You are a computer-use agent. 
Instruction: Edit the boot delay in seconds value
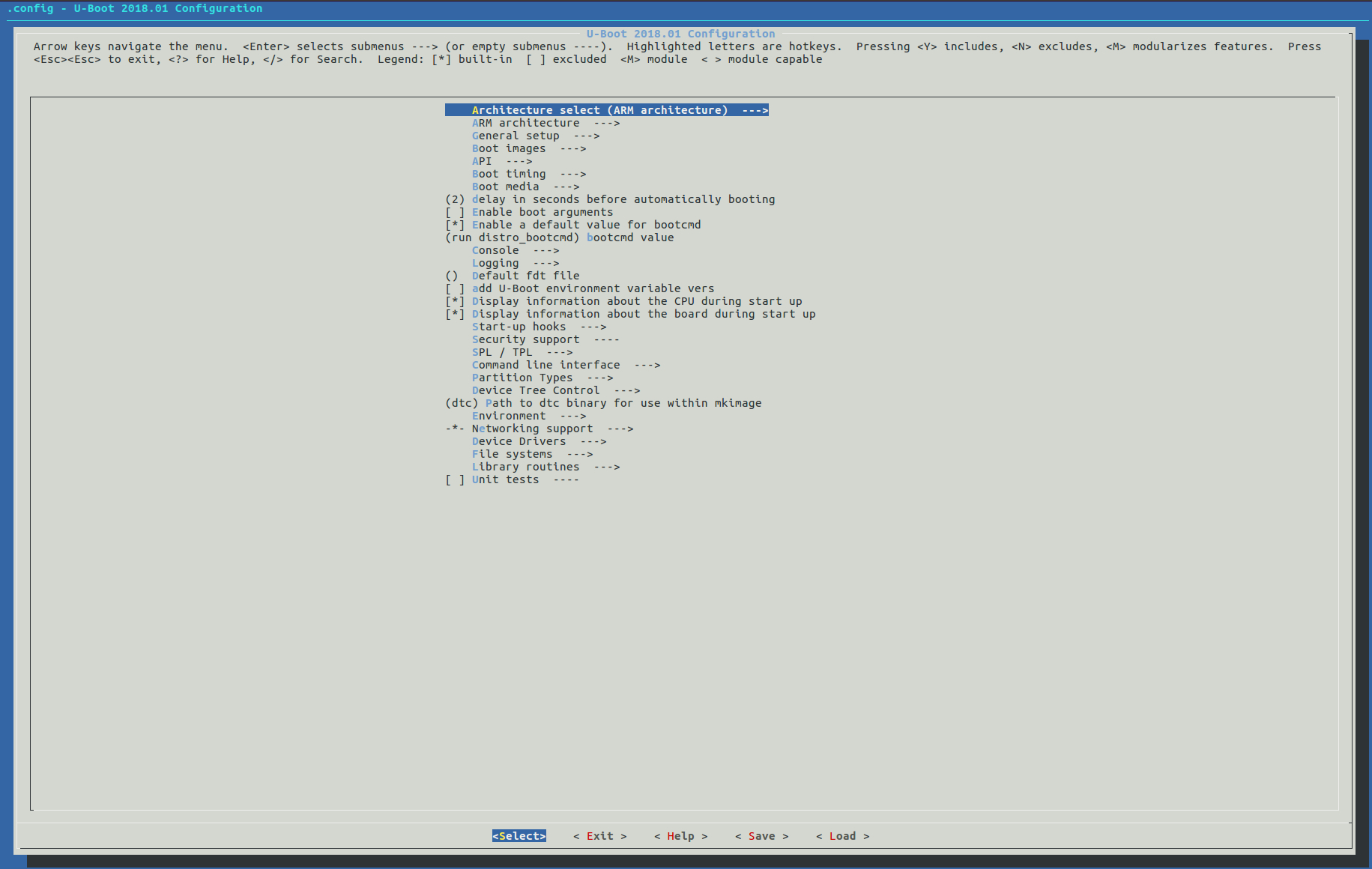coord(610,199)
